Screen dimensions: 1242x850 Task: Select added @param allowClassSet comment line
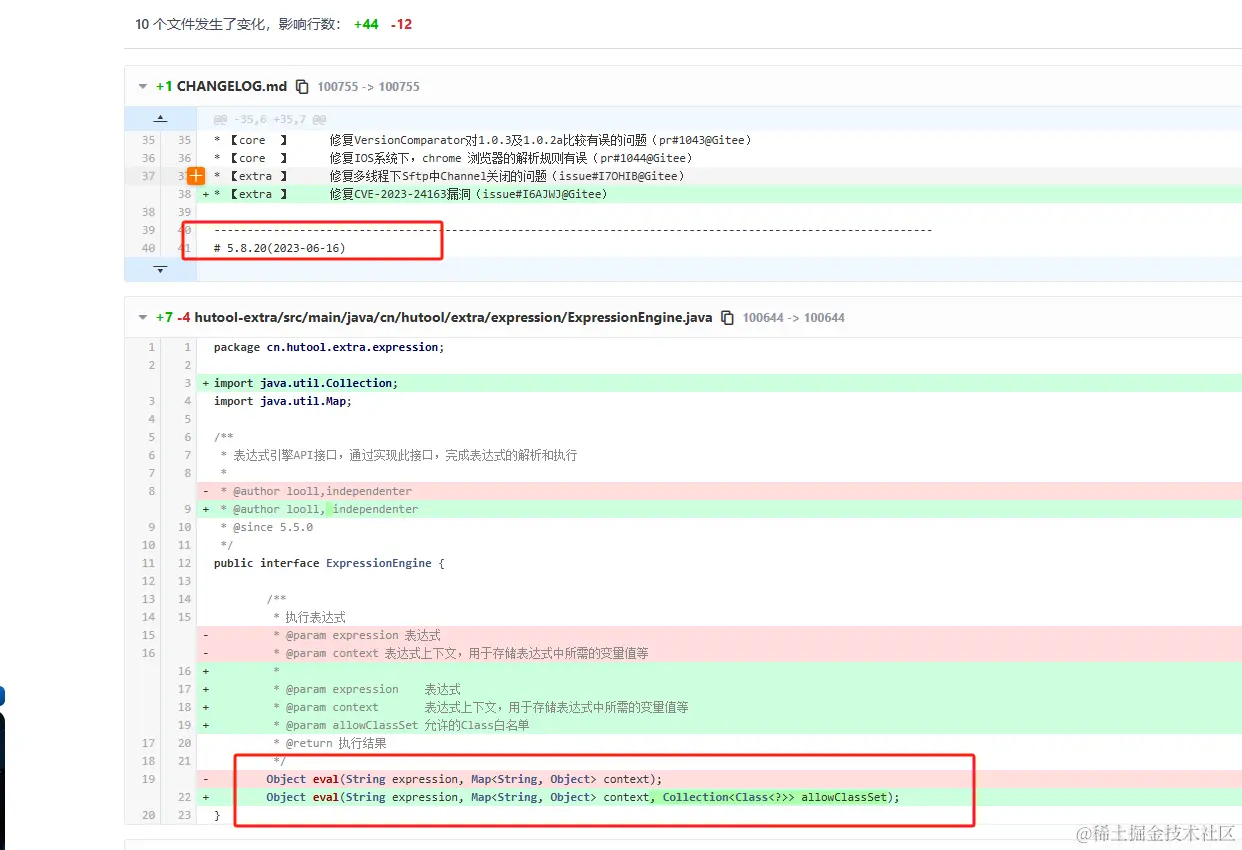(x=400, y=725)
